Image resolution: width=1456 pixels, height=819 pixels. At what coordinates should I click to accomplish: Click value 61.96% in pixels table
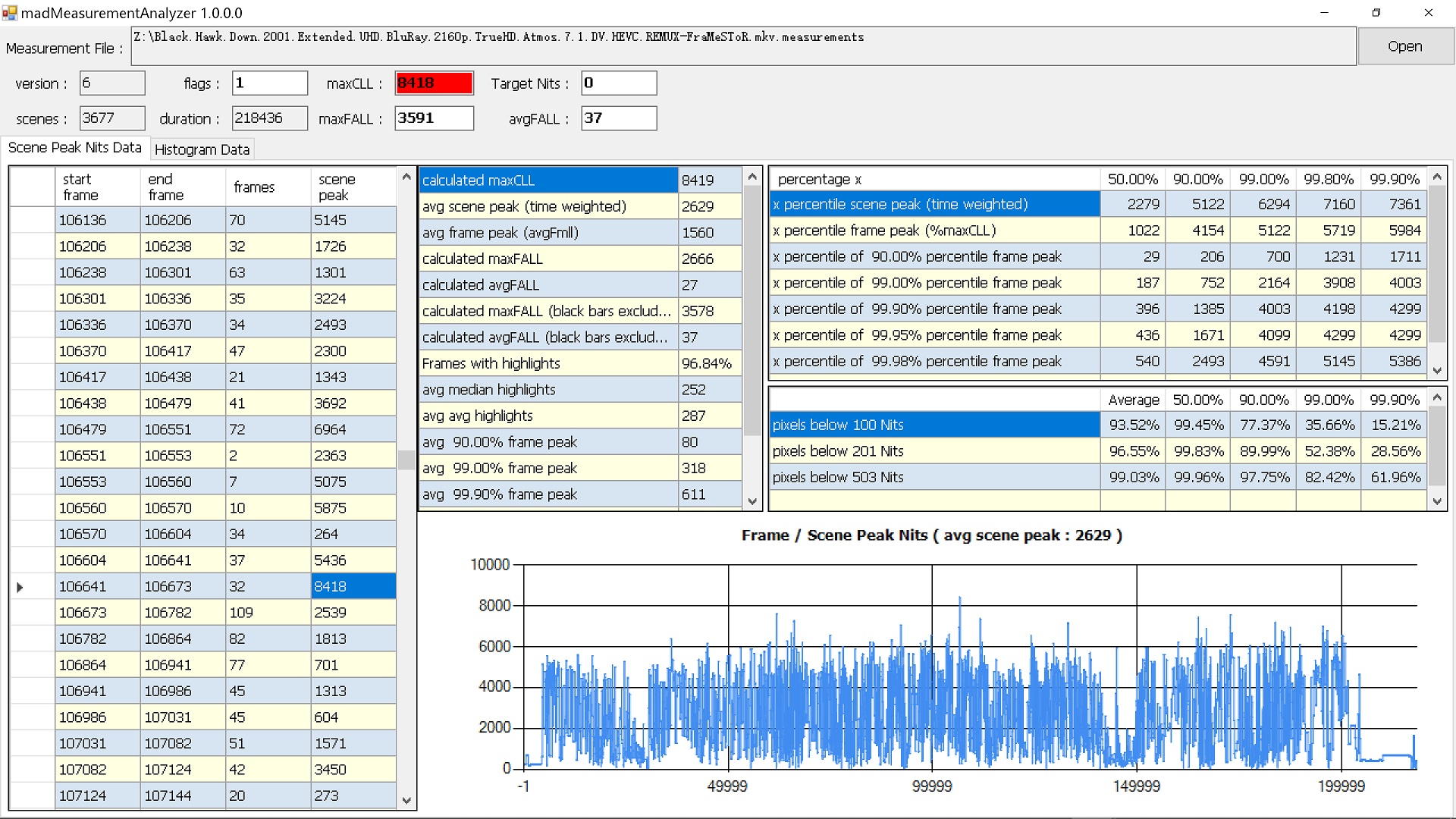(x=1395, y=477)
